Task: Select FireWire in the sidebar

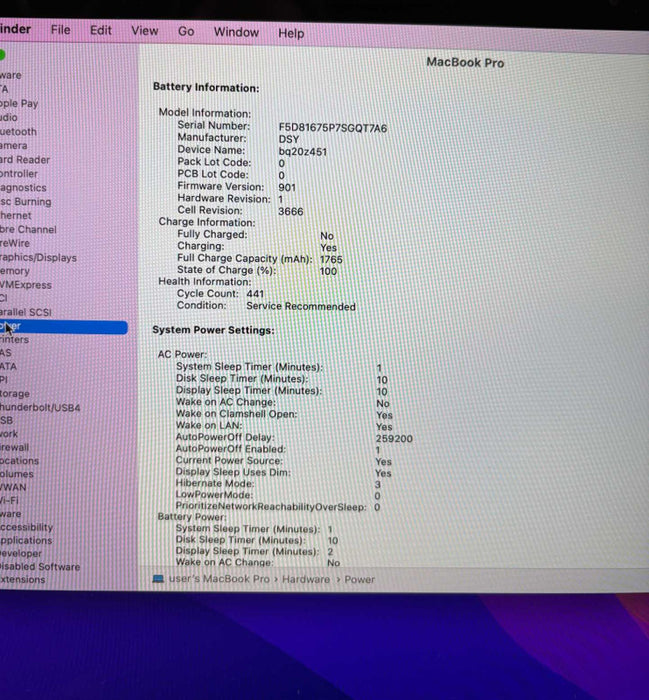Action: (15, 243)
